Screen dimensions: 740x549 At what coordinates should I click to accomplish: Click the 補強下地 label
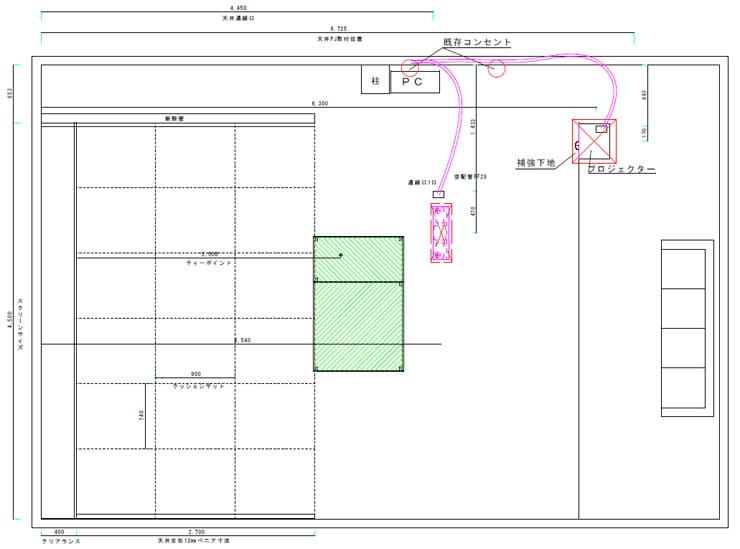535,161
